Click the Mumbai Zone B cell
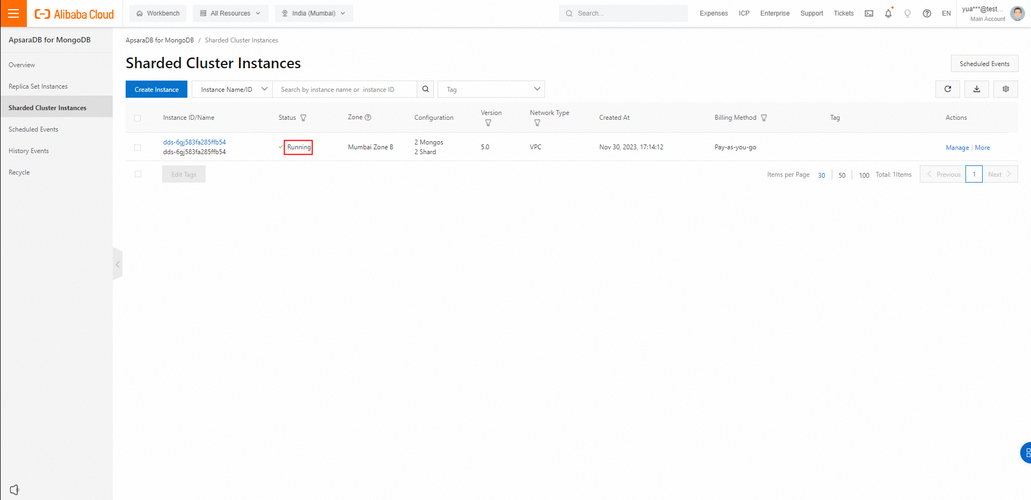The height and width of the screenshot is (500, 1031). (x=370, y=147)
